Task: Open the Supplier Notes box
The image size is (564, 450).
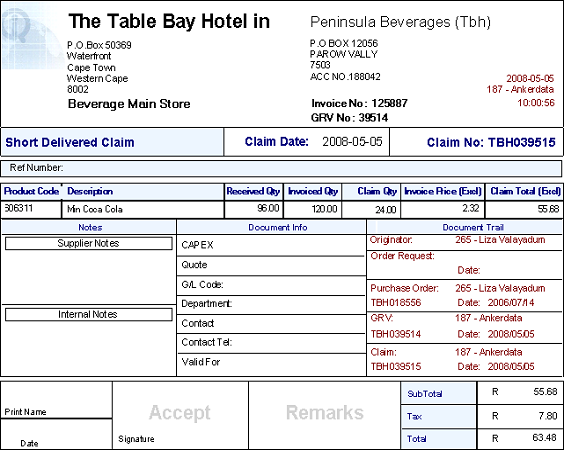Action: tap(88, 244)
